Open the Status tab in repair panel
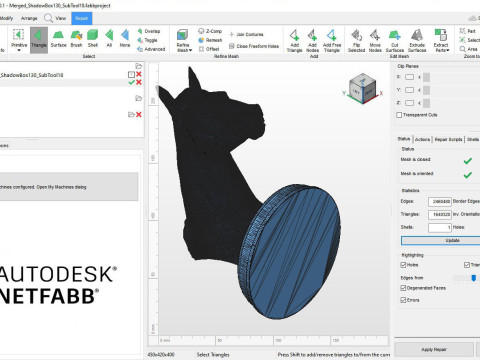 click(404, 139)
